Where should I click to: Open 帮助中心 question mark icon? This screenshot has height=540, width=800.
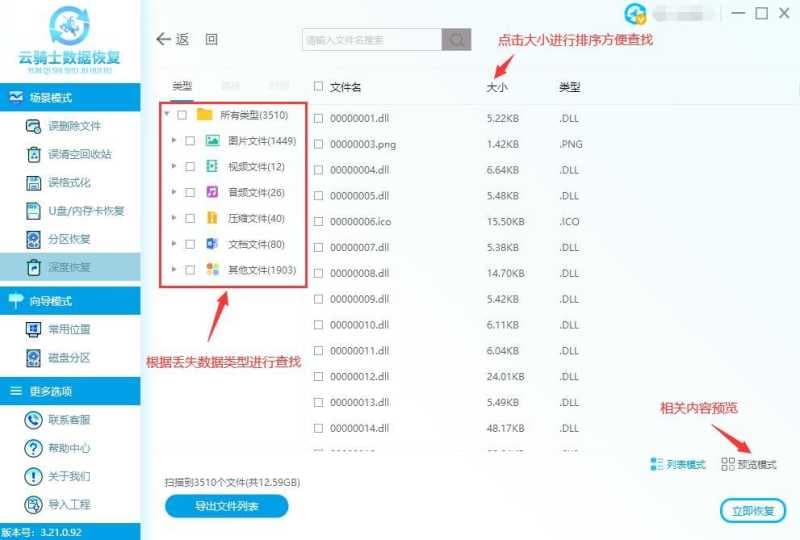tap(33, 448)
